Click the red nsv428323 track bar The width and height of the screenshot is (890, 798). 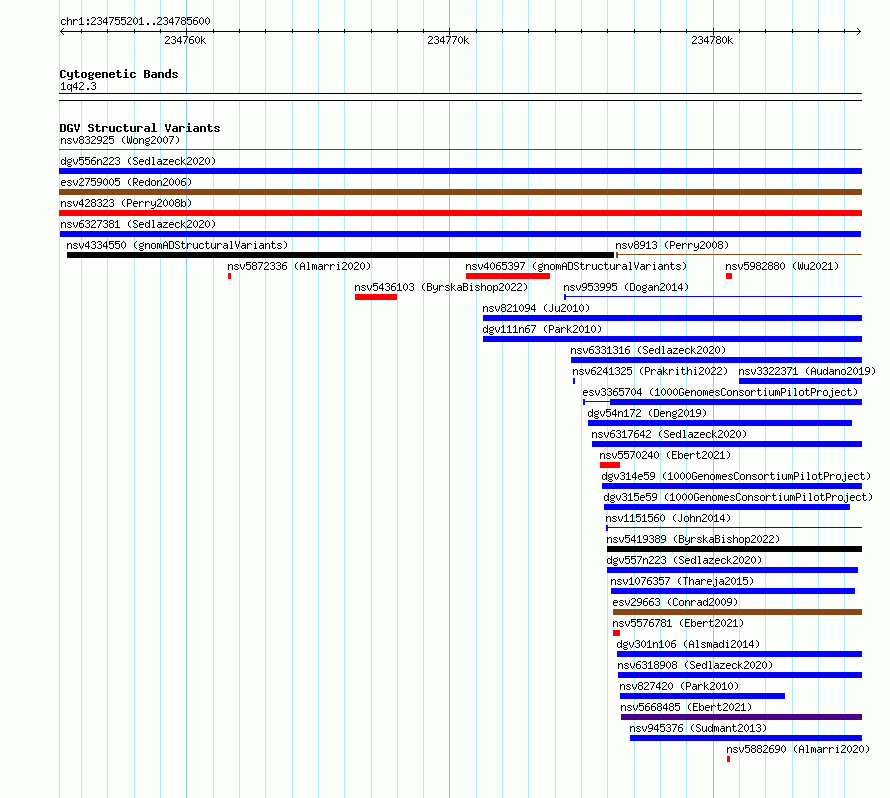pyautogui.click(x=460, y=213)
